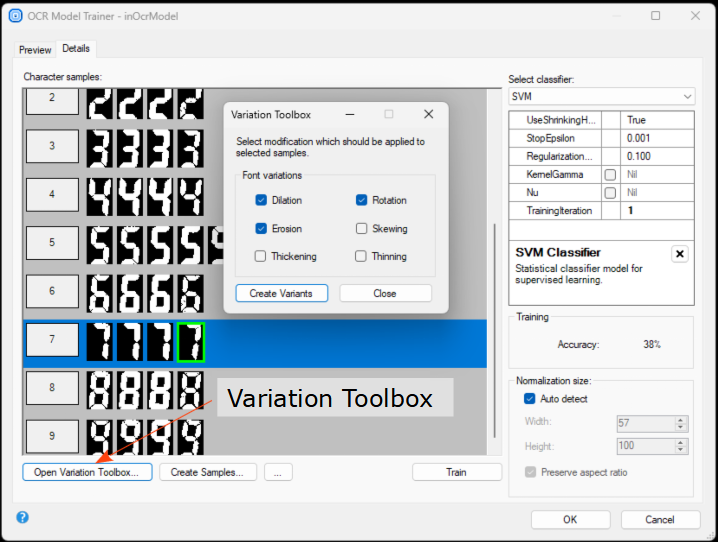Screen dimensions: 718x542
Task: Click the OCR Model Trainer app icon
Action: 15,16
